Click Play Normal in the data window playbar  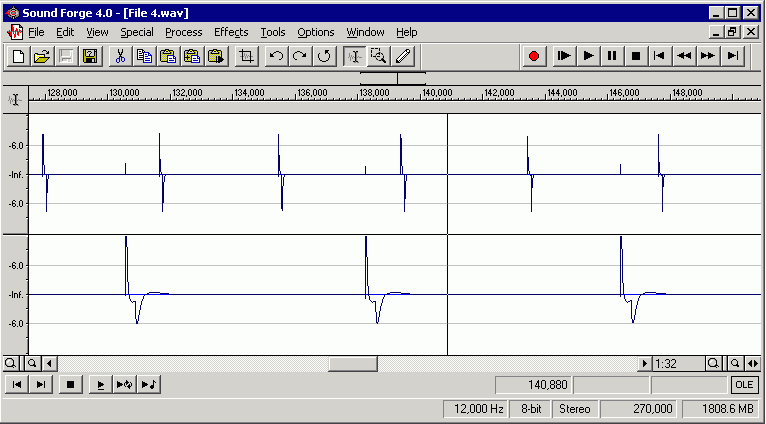101,384
